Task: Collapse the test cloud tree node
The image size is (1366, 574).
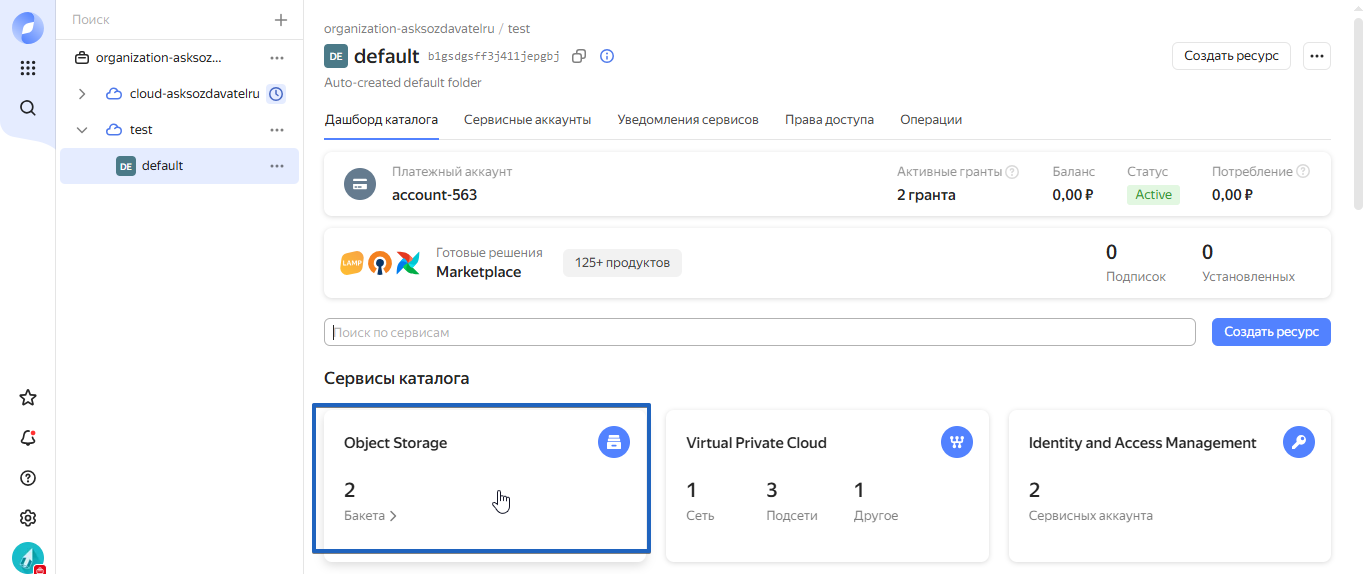Action: (82, 130)
